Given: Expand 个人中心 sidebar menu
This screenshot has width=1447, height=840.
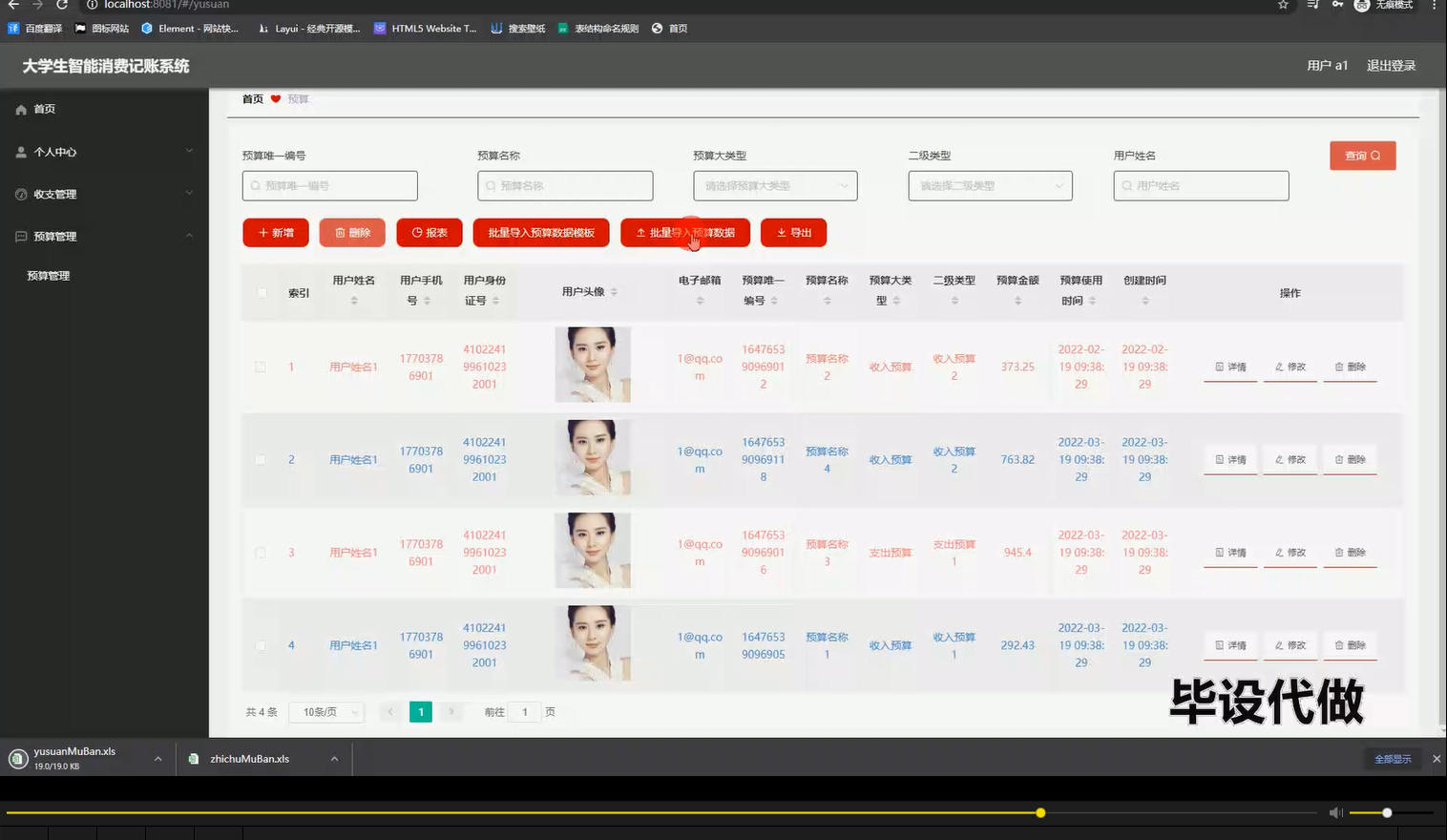Looking at the screenshot, I should (x=104, y=152).
